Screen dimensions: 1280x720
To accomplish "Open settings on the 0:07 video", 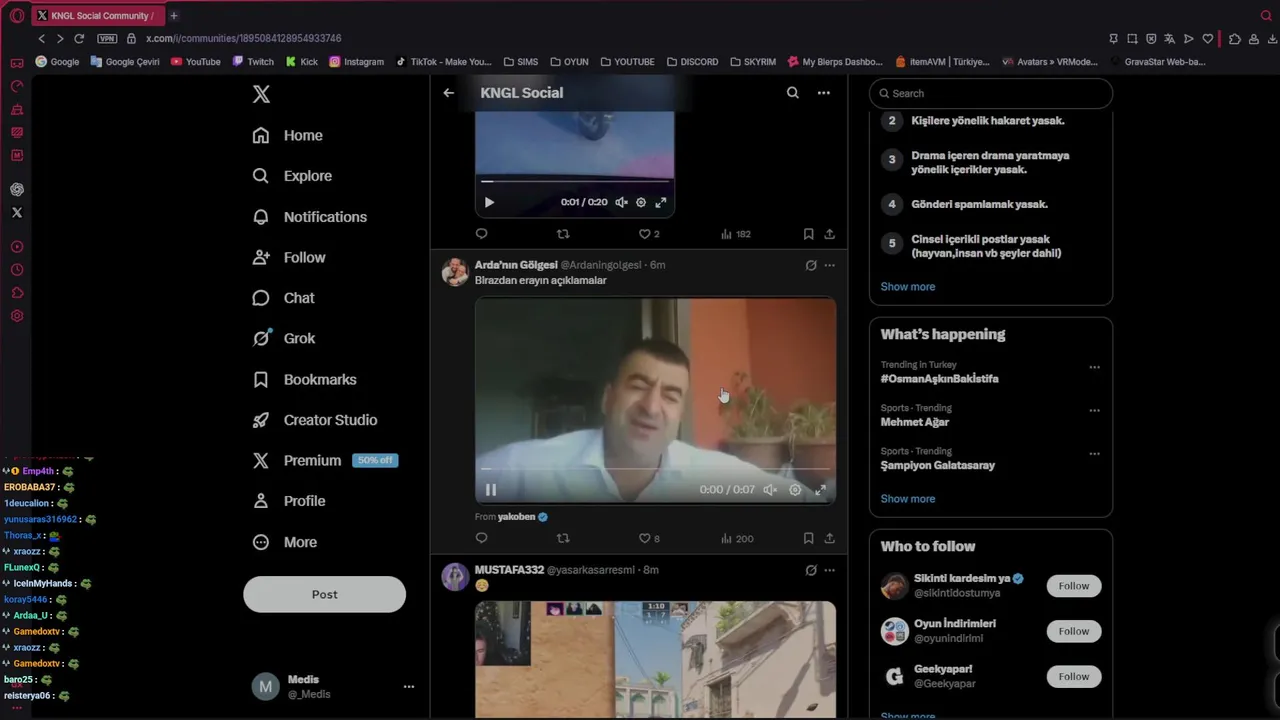I will click(x=795, y=490).
